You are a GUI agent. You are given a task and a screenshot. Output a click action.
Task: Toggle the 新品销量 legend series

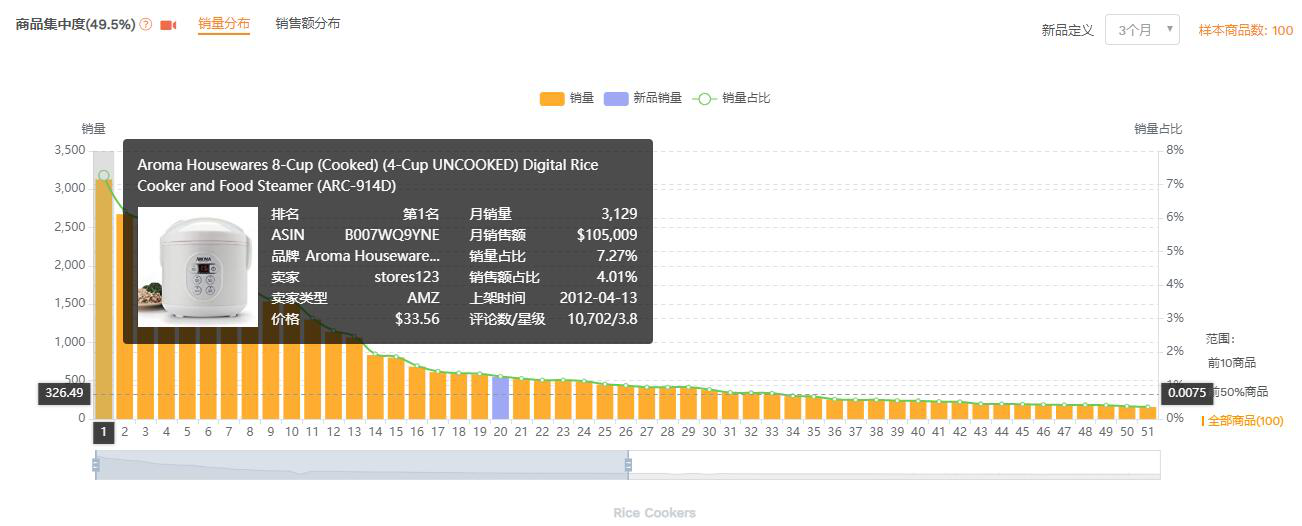click(x=643, y=98)
